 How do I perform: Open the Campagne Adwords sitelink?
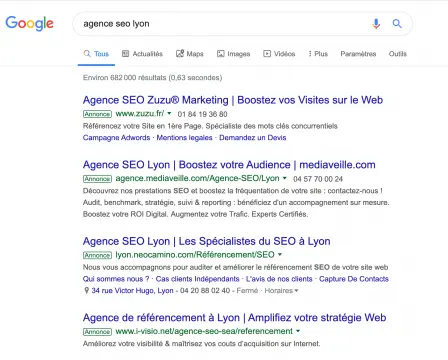[116, 138]
